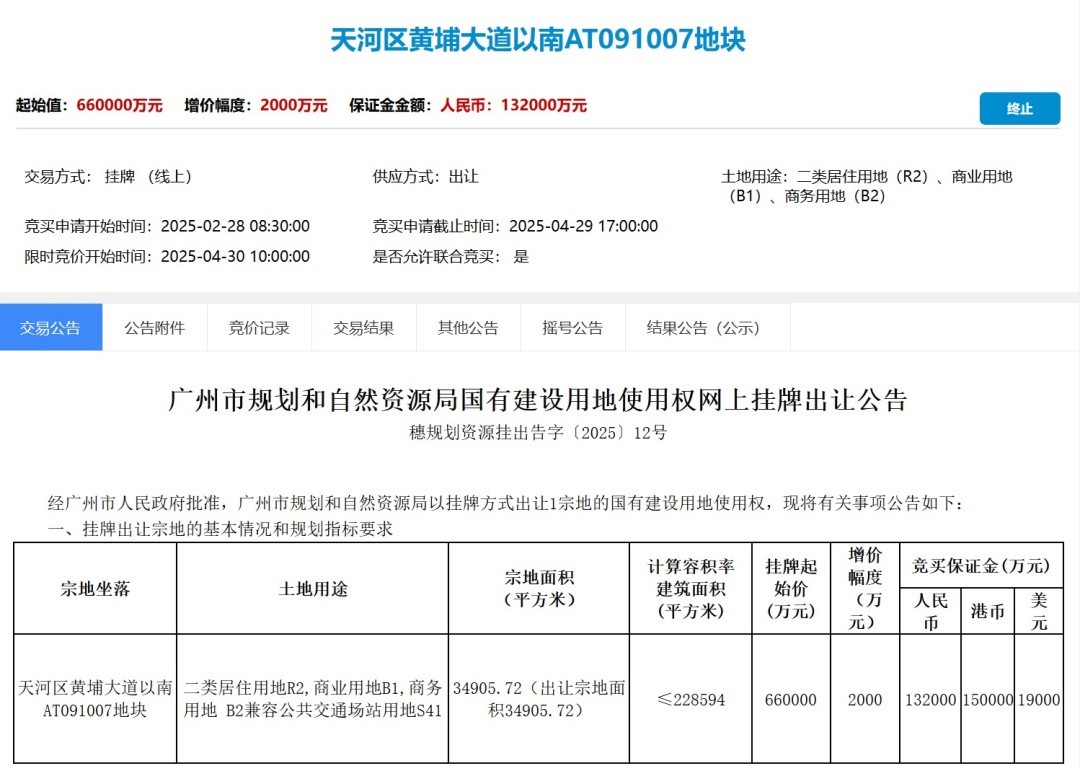The image size is (1080, 766).
Task: Click the page title 天河区黄埔大道以南AT091007地块
Action: coord(538,40)
